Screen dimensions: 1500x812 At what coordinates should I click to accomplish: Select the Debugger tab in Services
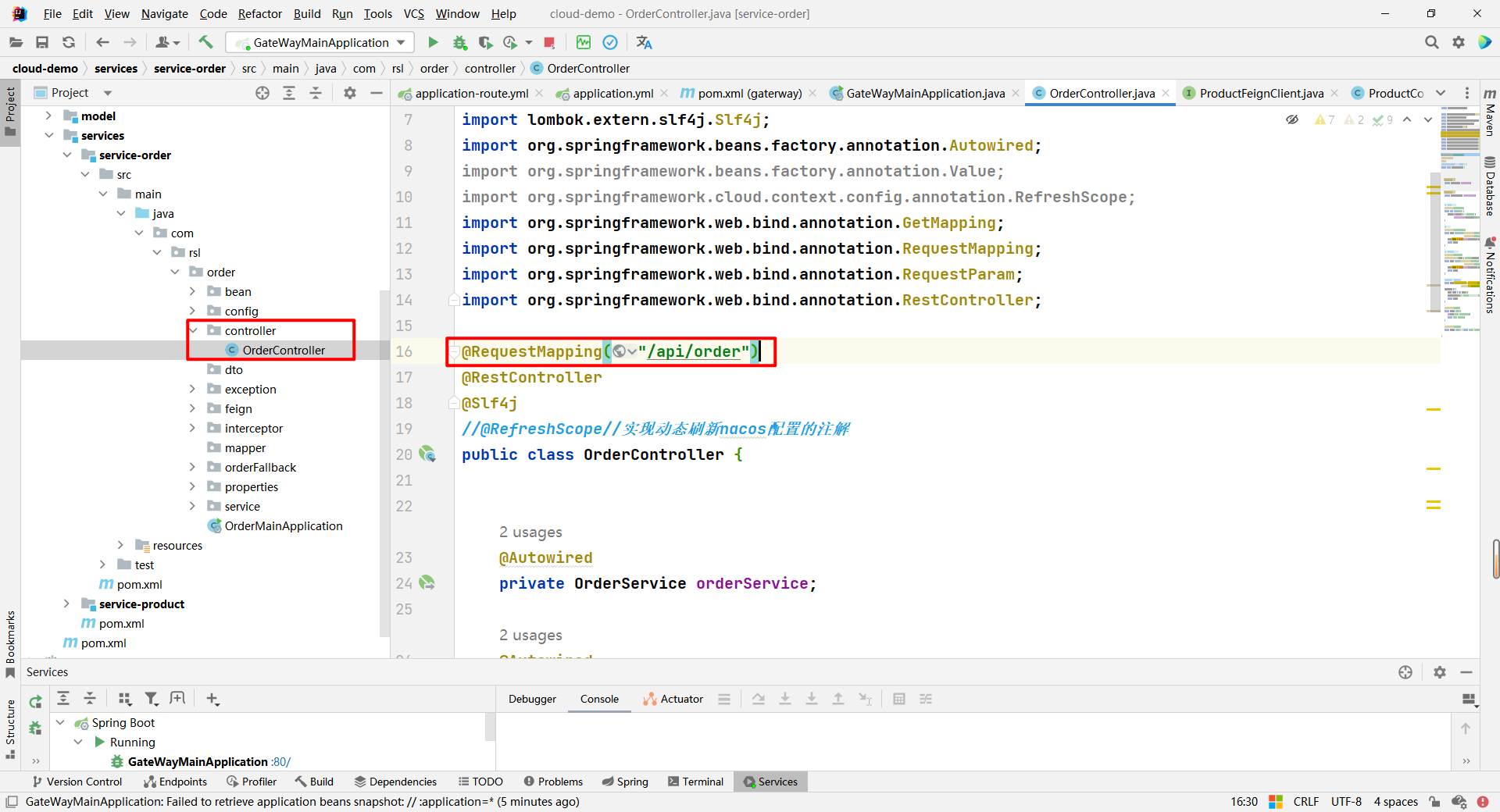(x=532, y=699)
